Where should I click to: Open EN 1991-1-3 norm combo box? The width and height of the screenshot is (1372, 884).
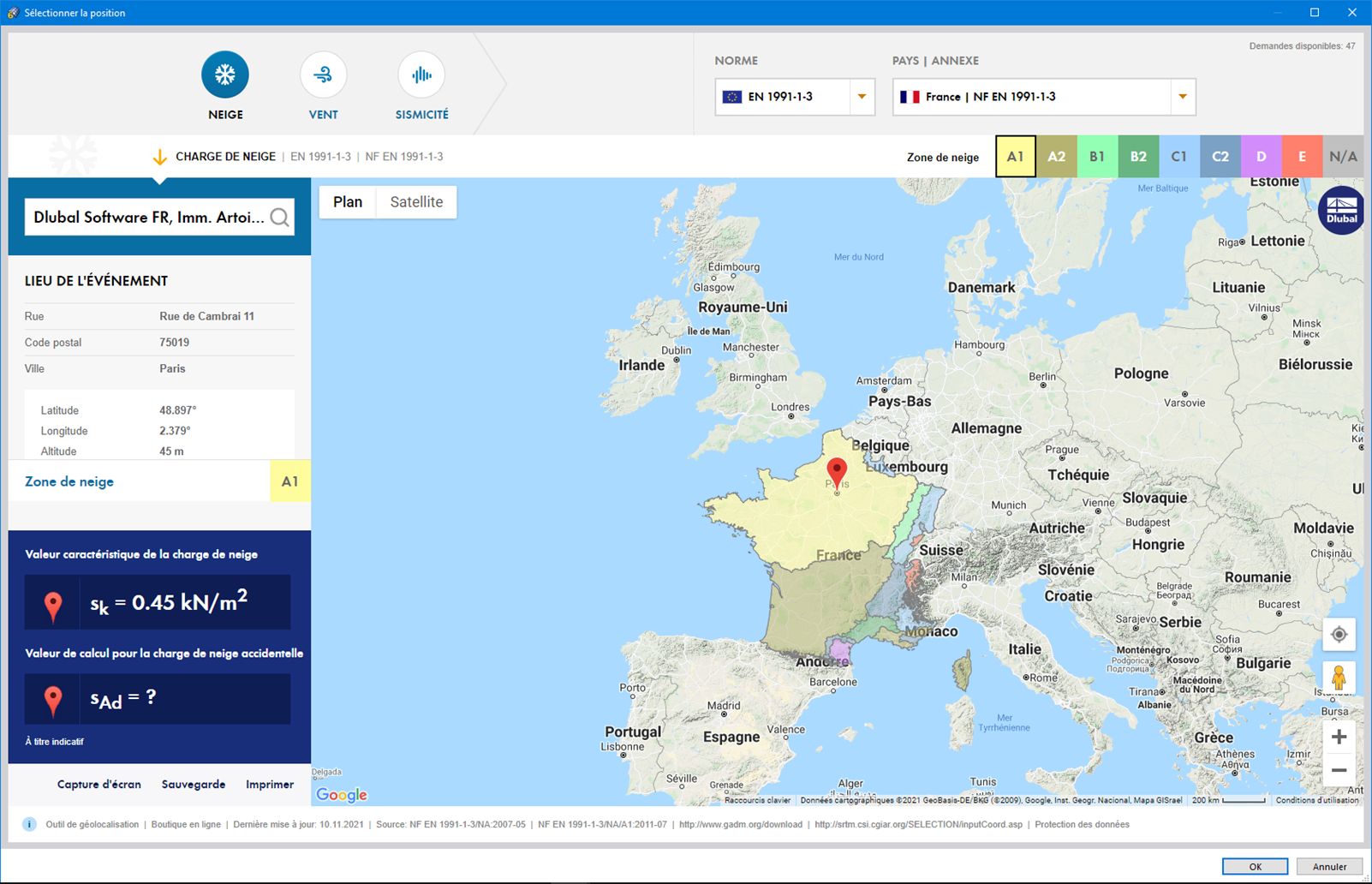795,97
